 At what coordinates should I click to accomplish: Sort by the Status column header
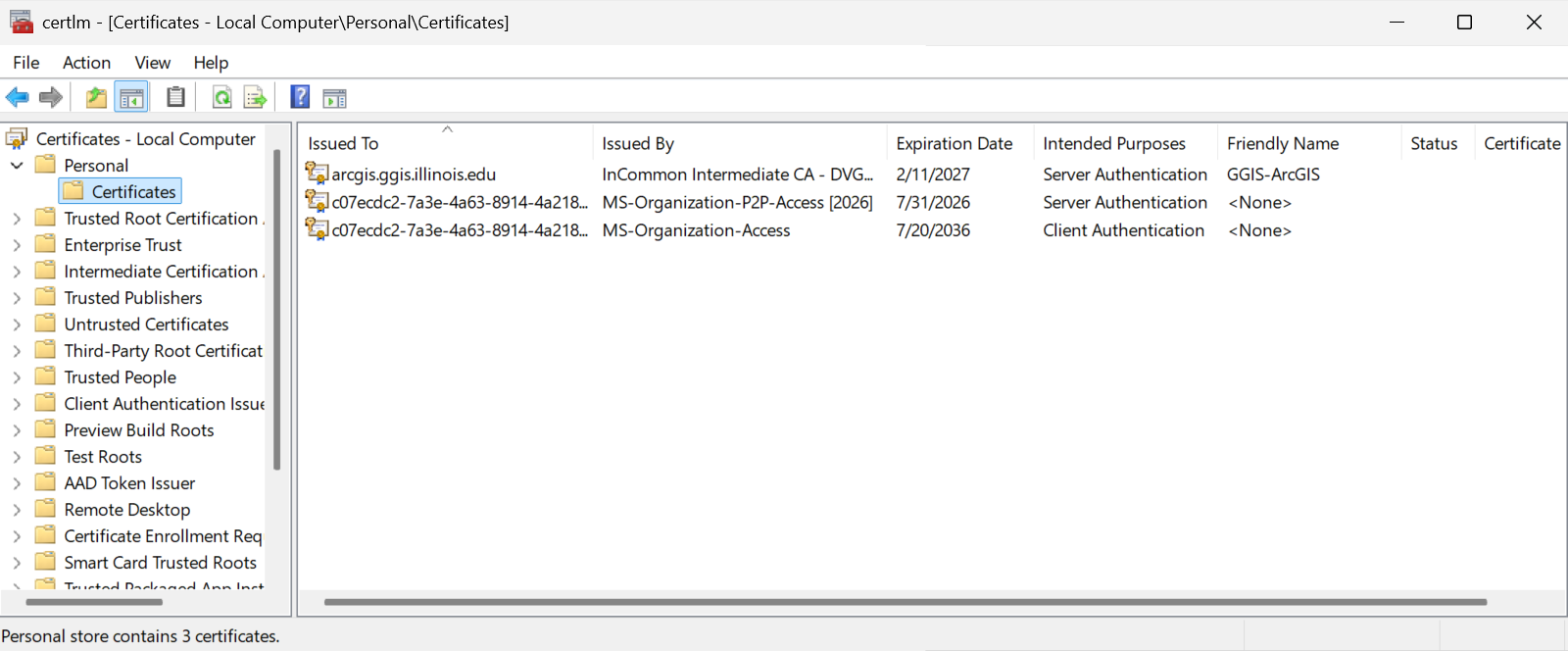pos(1439,143)
